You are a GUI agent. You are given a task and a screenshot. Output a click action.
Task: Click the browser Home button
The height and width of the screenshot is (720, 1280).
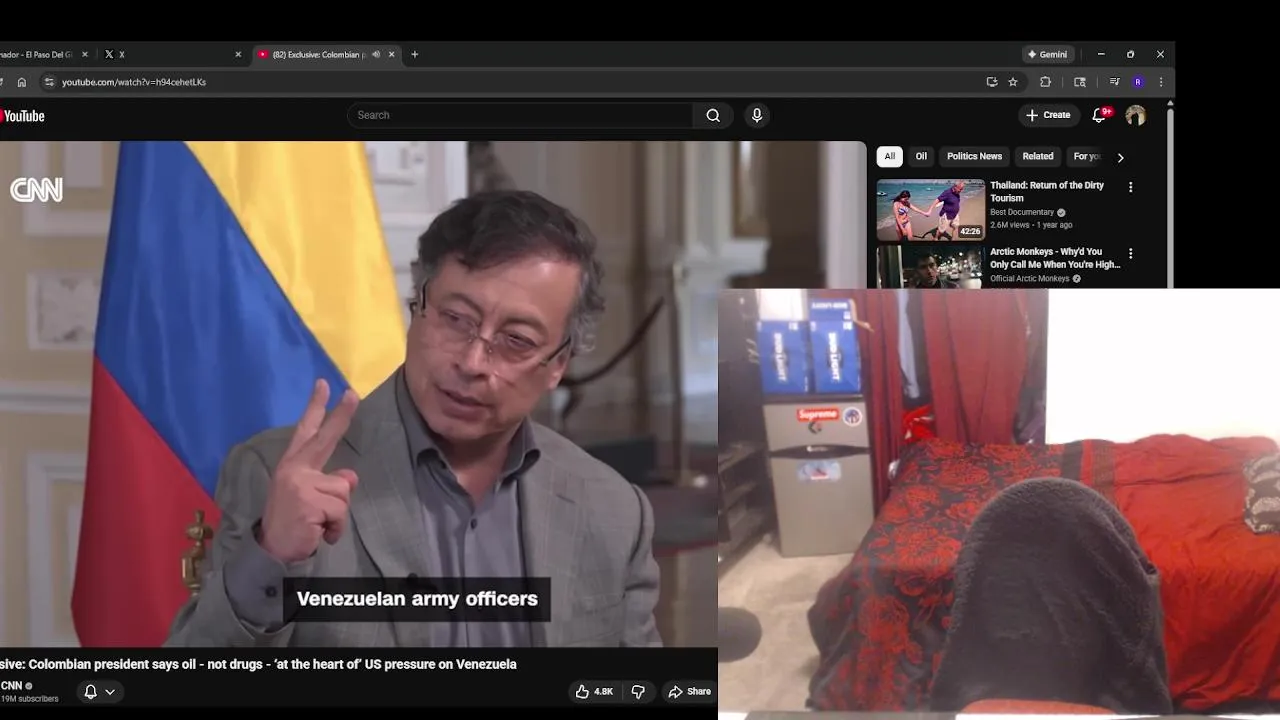[22, 82]
